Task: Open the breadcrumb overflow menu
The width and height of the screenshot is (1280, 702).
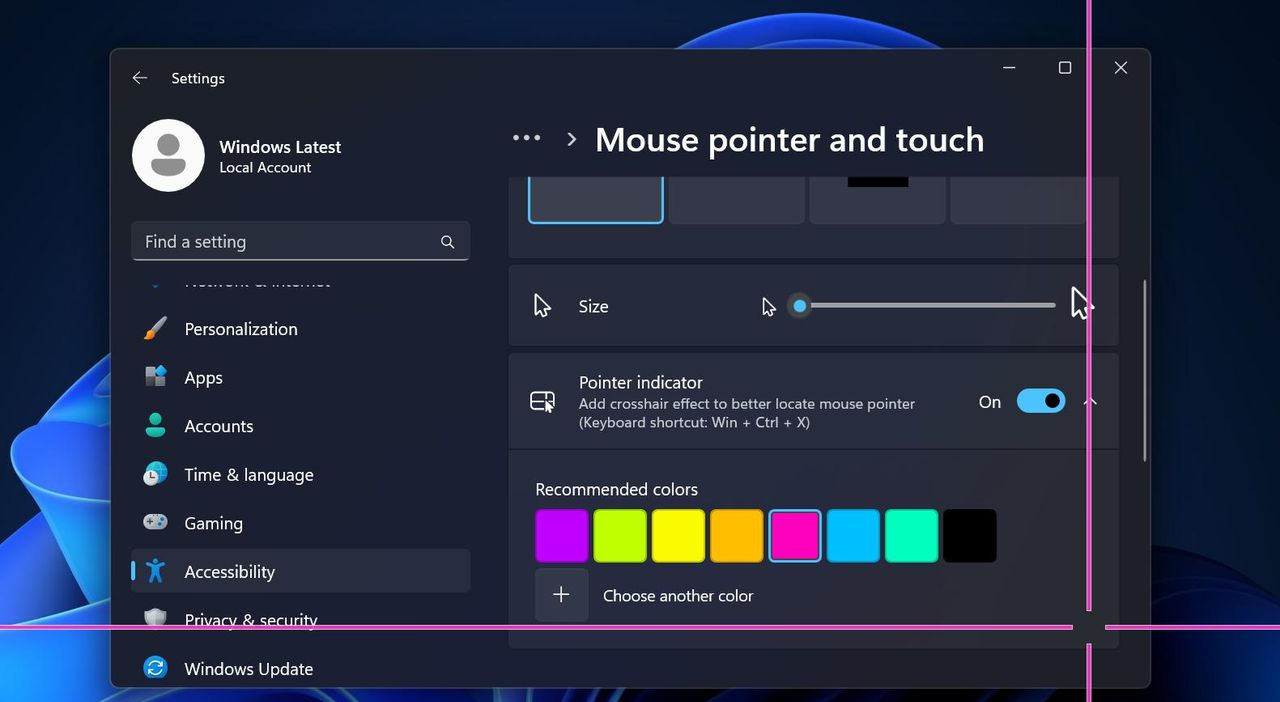Action: point(526,138)
